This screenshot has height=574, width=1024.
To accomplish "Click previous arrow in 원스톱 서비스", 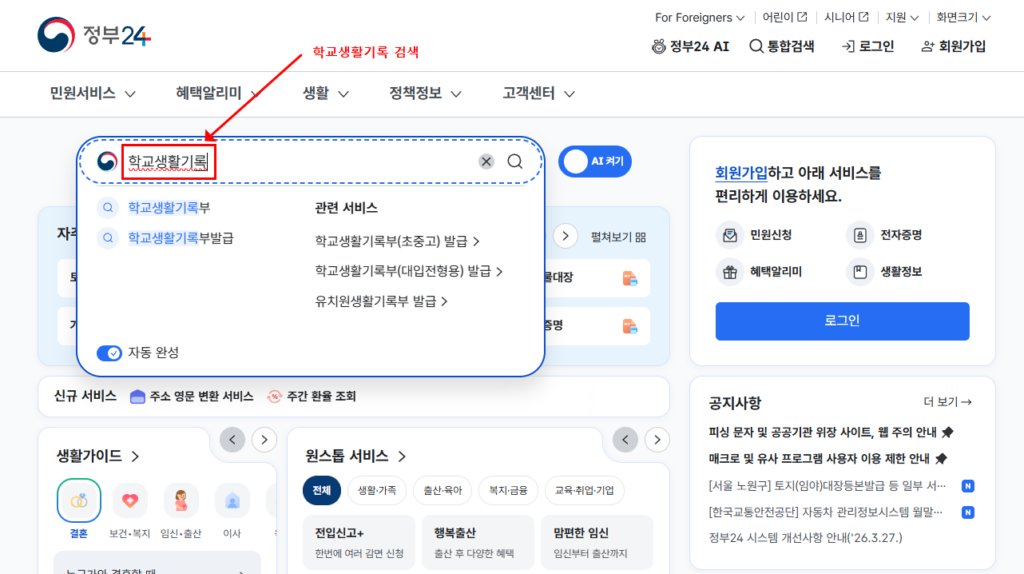I will pos(625,440).
